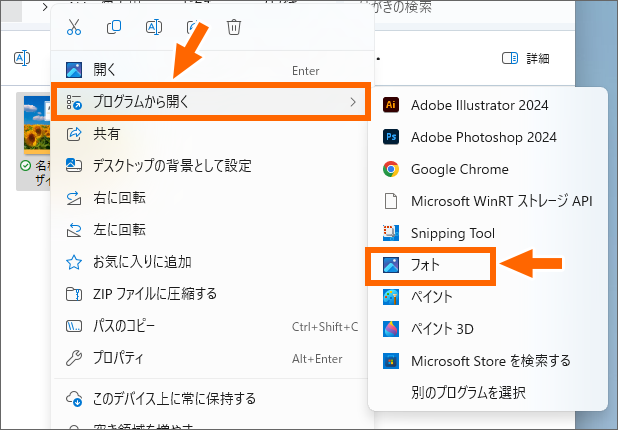Click the zip folder icon
This screenshot has width=618, height=430.
coord(74,294)
